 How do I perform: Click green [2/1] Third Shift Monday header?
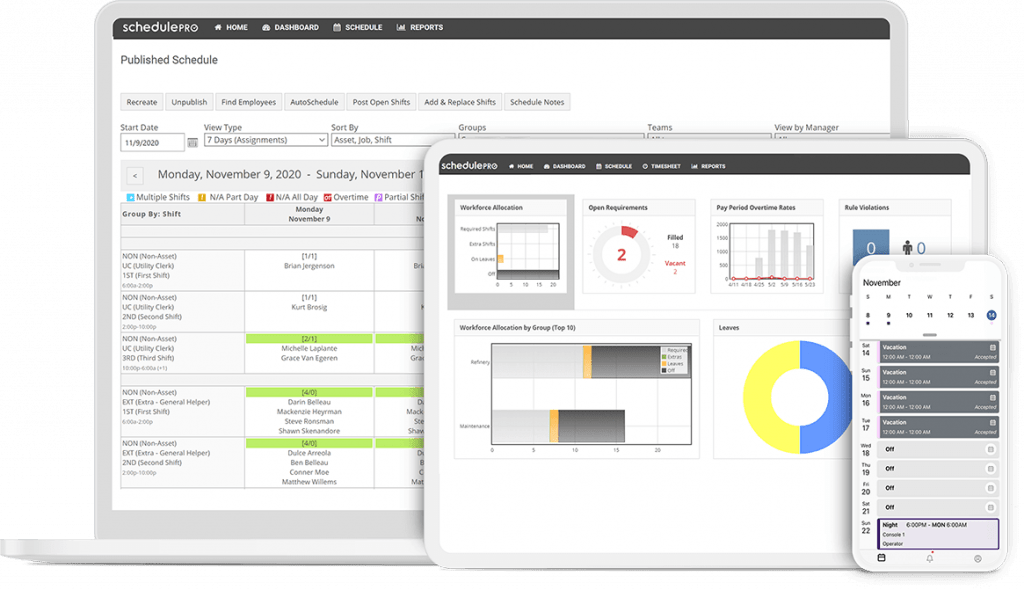(x=309, y=338)
